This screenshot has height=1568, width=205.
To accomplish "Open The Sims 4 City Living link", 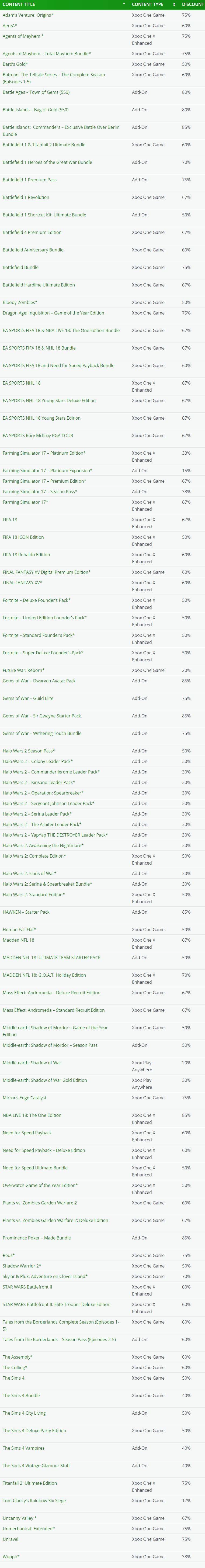I will coord(24,1413).
